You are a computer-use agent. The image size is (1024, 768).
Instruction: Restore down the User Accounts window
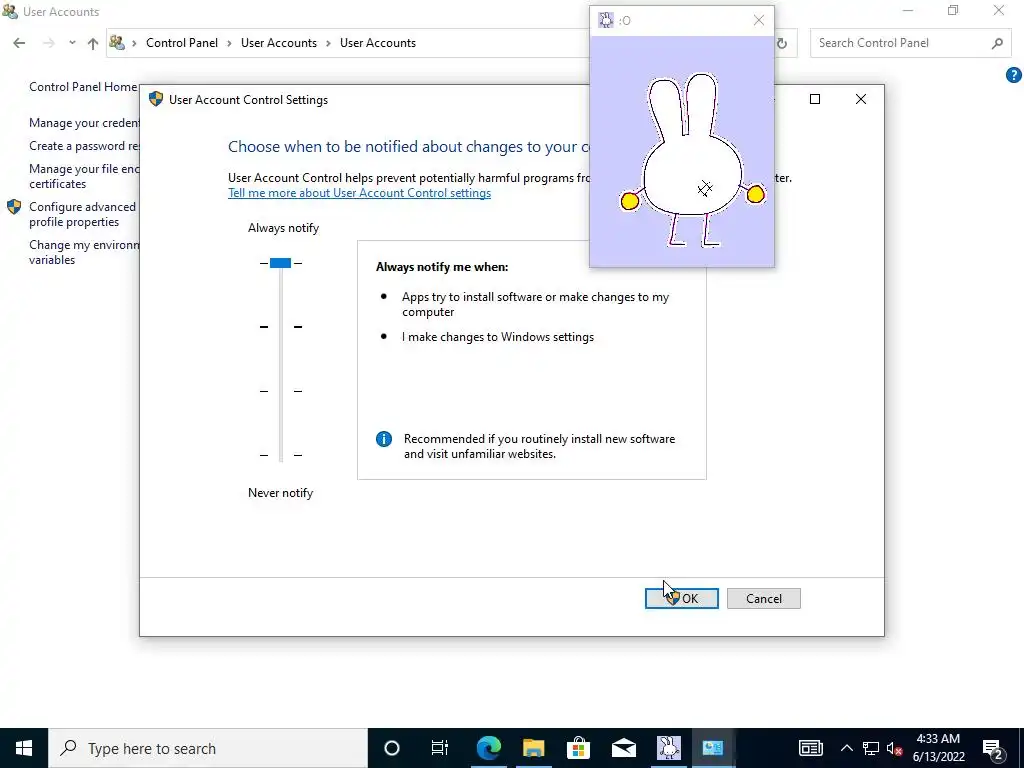(x=953, y=11)
